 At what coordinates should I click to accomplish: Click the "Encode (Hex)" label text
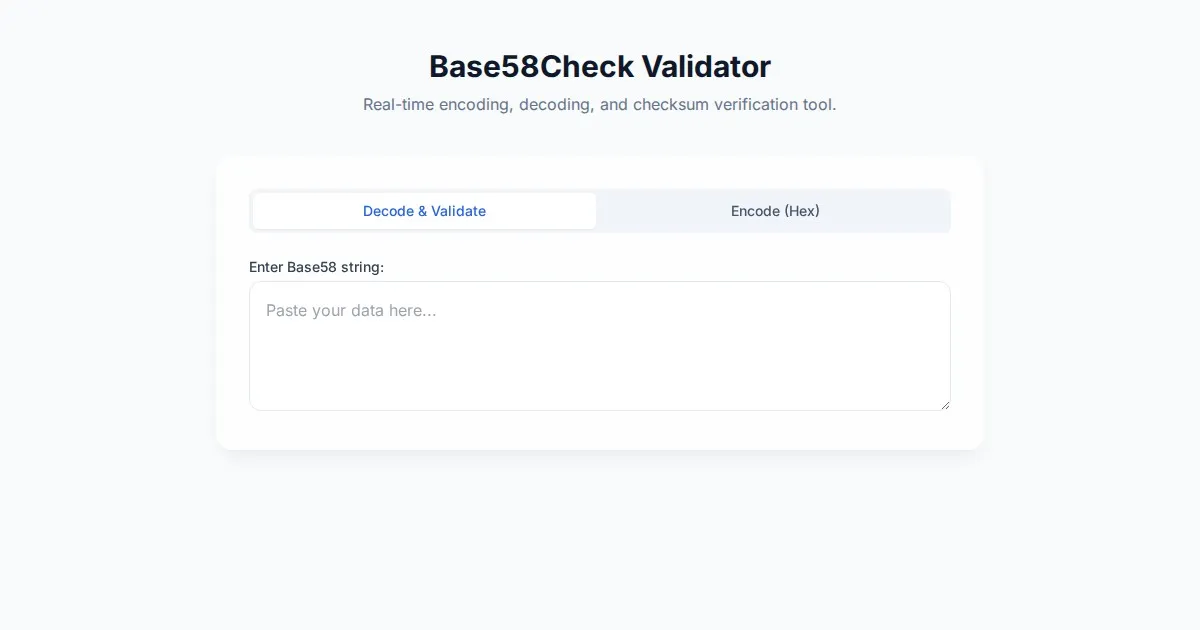[775, 211]
